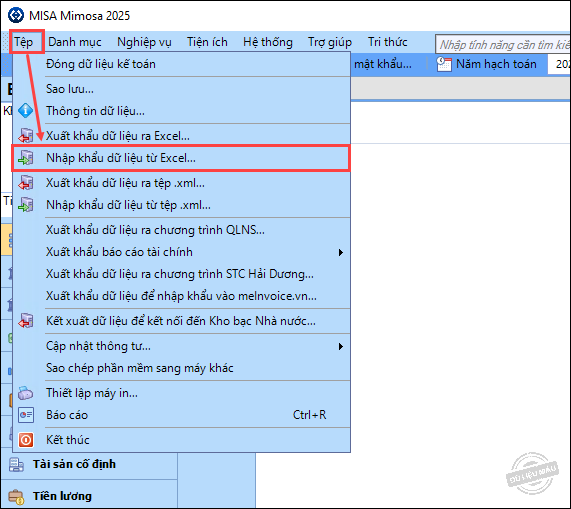Select Đóng dữ liệu kế toán
Screen dimensions: 571x509
coord(181,64)
